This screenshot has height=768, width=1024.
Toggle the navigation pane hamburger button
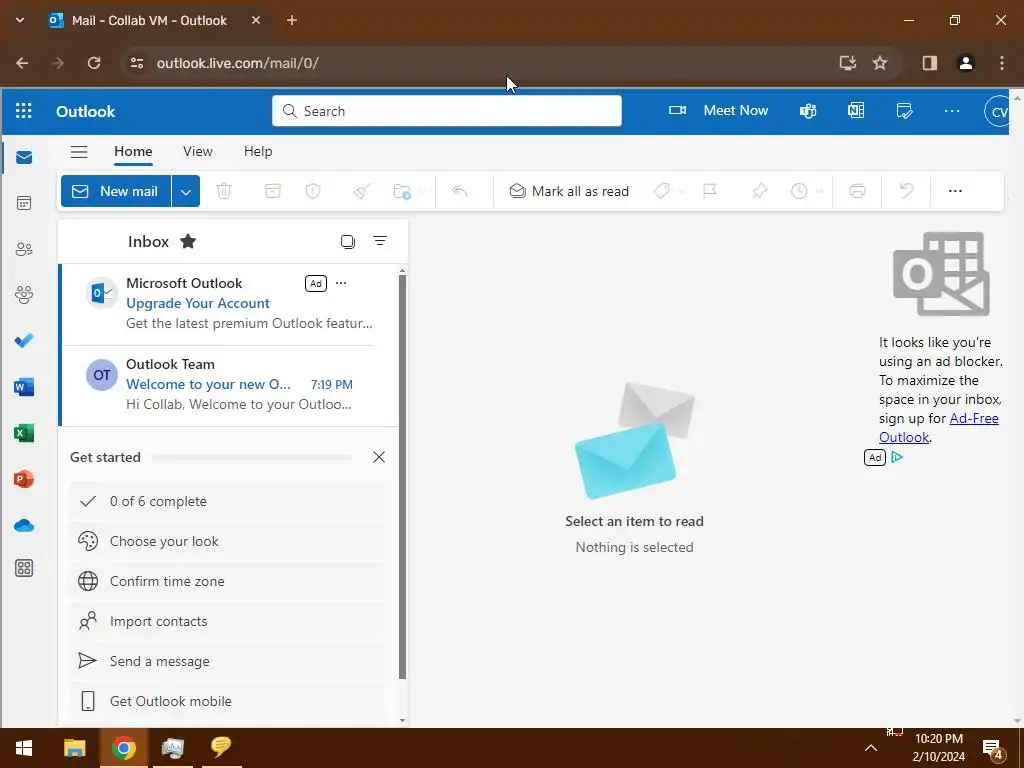coord(79,152)
